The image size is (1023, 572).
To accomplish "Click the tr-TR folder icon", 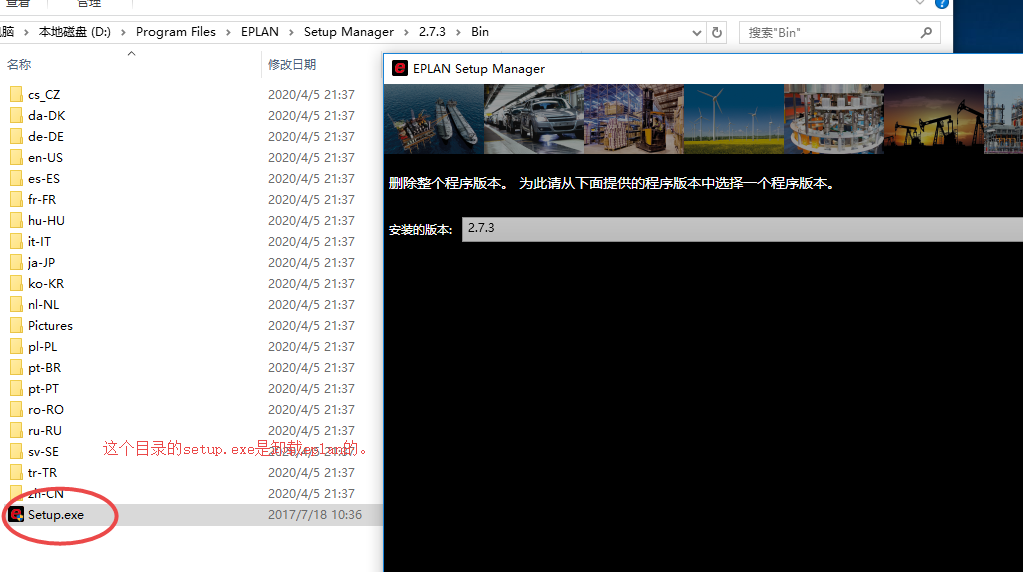I will (x=16, y=472).
